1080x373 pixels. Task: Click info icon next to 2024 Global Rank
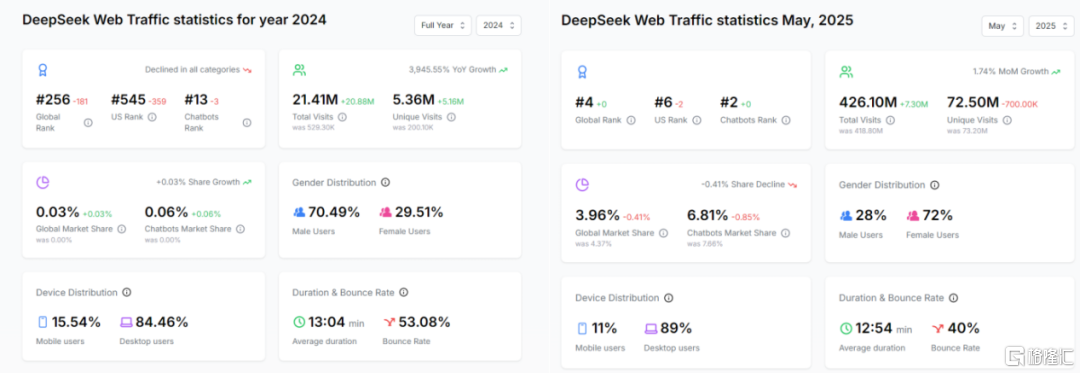88,122
